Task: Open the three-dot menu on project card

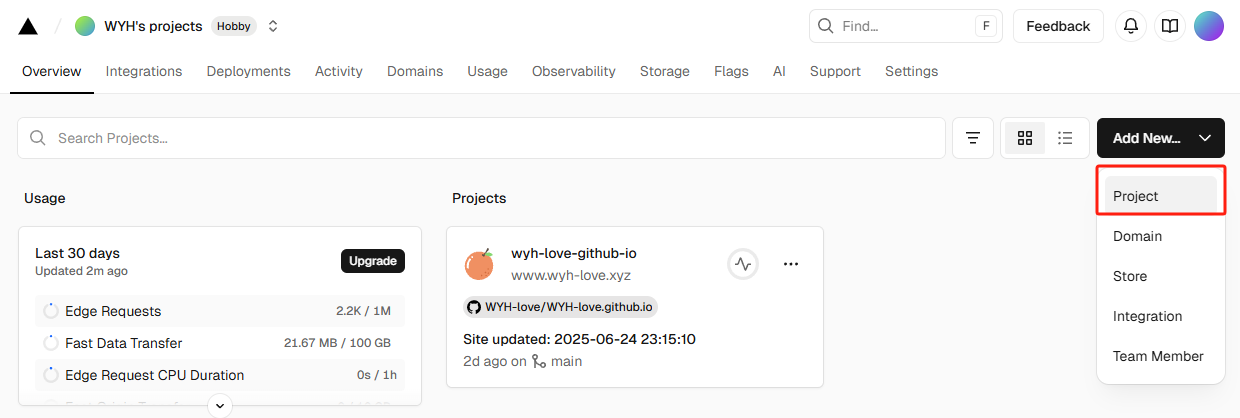Action: (791, 264)
